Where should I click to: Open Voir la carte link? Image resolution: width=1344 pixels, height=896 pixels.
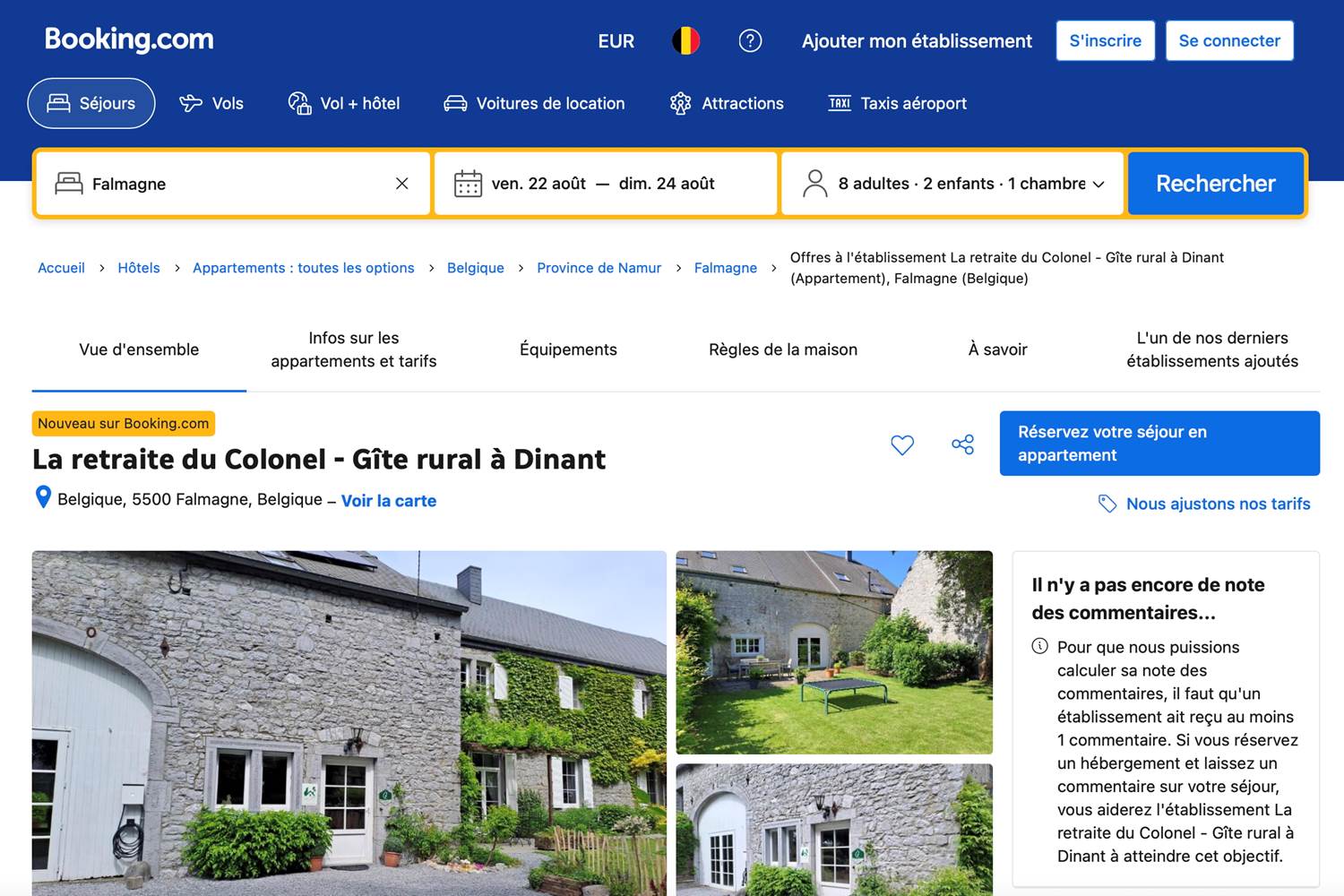coord(388,501)
